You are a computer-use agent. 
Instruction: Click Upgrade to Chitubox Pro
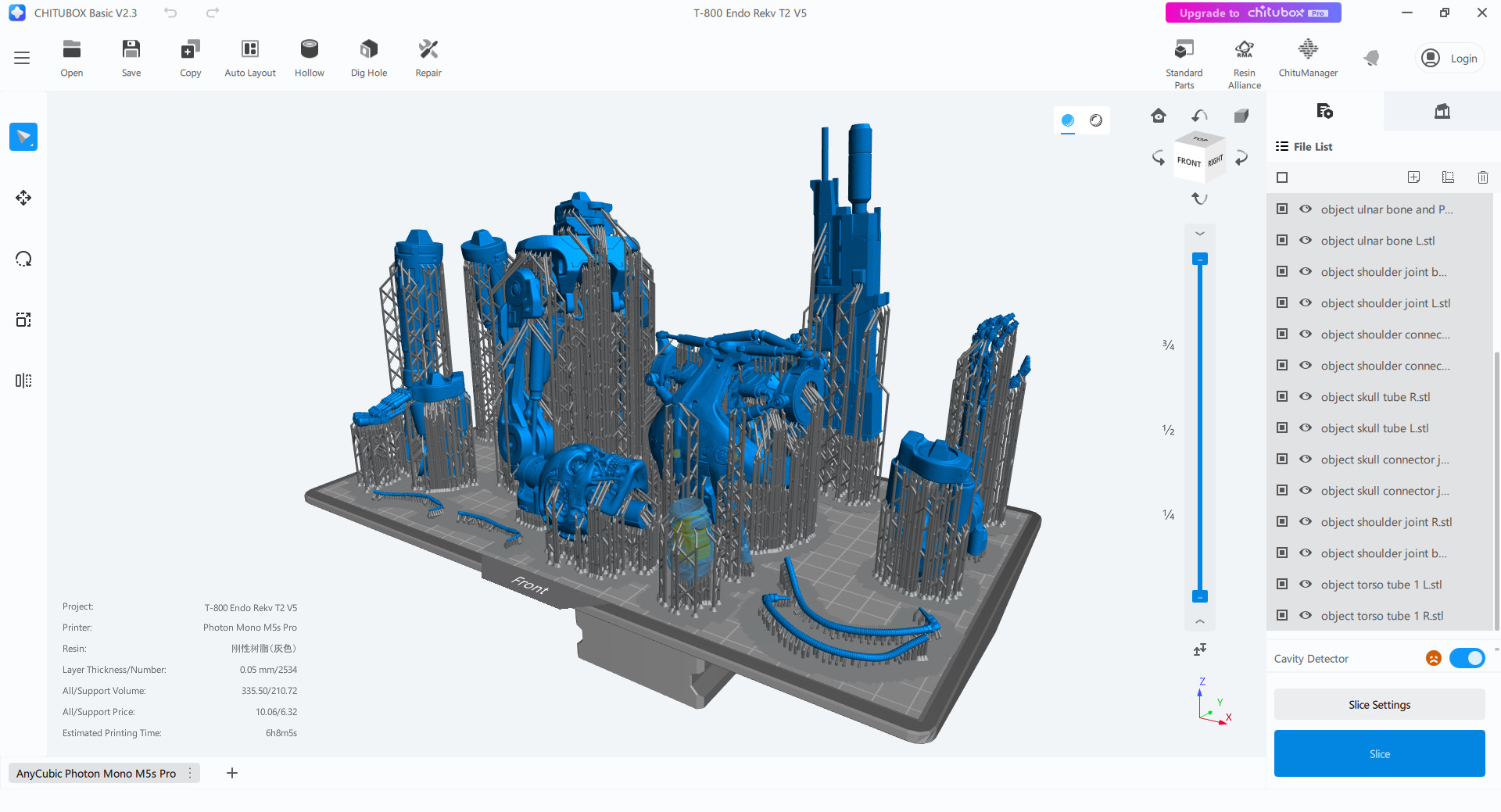1253,13
